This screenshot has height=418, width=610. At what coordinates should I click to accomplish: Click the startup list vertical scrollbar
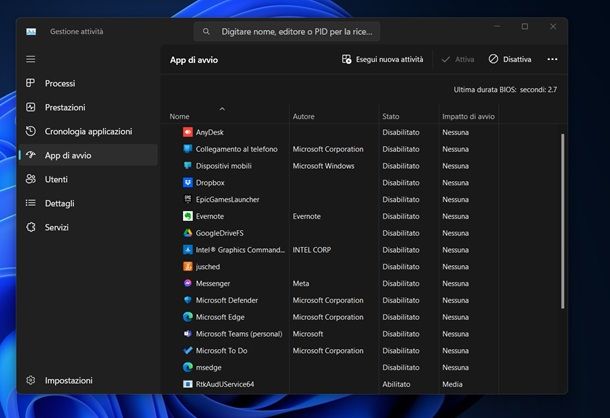click(x=563, y=221)
